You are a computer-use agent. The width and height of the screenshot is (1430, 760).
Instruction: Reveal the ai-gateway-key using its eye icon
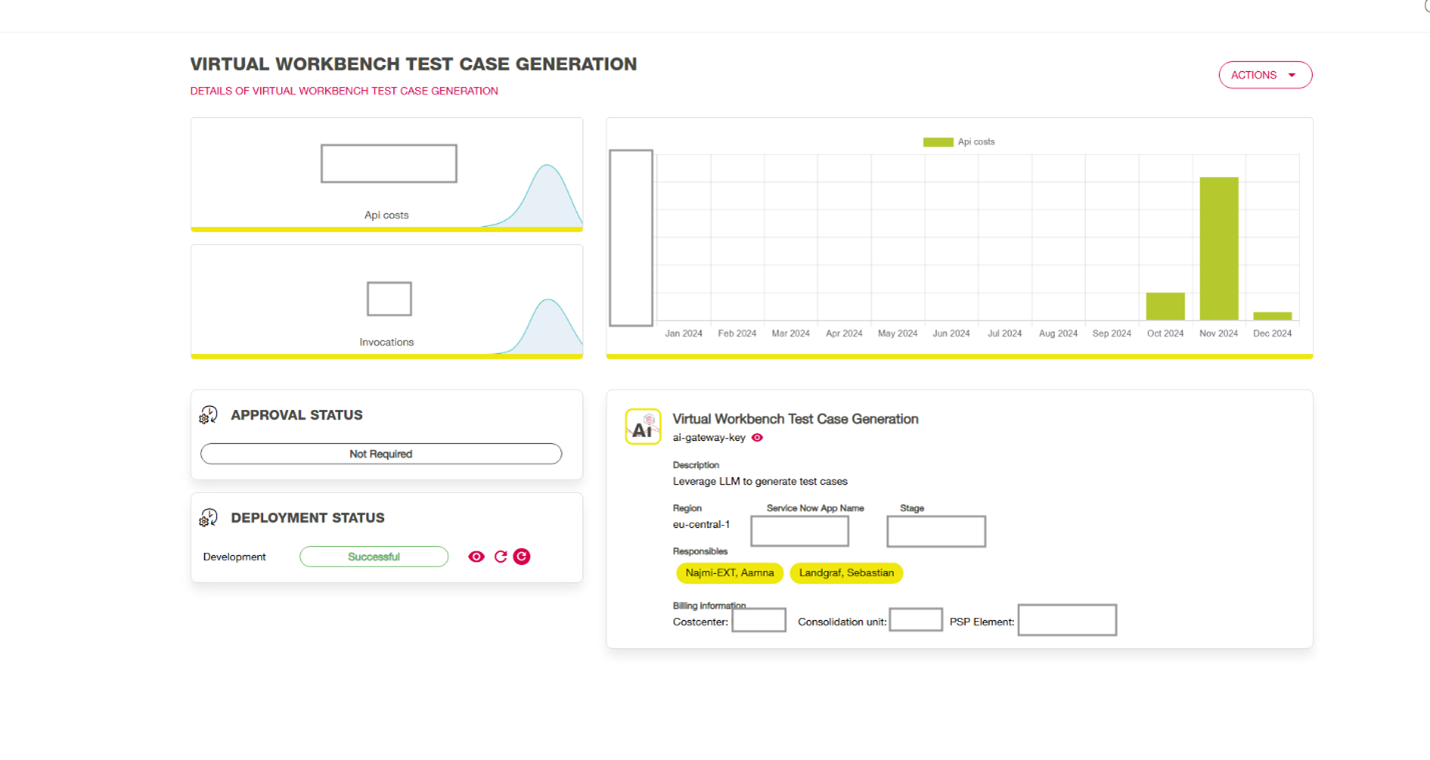click(757, 438)
